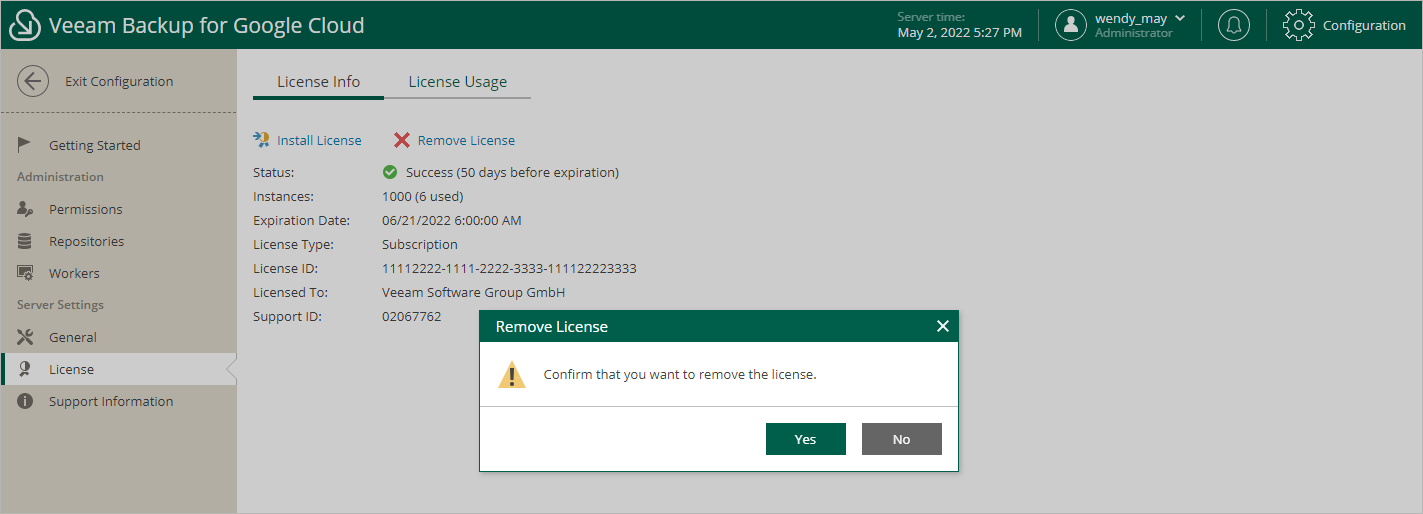This screenshot has height=514, width=1423.
Task: Select License in the sidebar
Action: click(119, 369)
